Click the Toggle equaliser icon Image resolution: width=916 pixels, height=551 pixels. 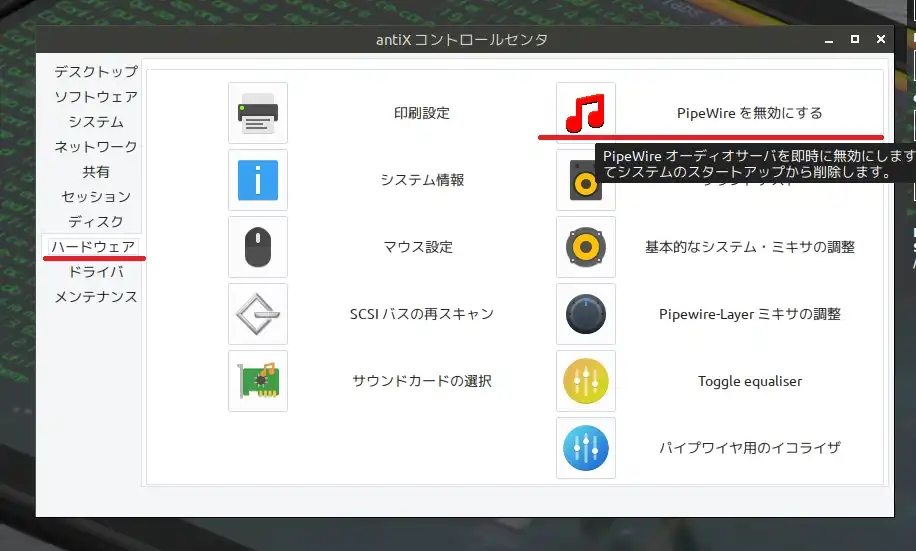pos(585,381)
